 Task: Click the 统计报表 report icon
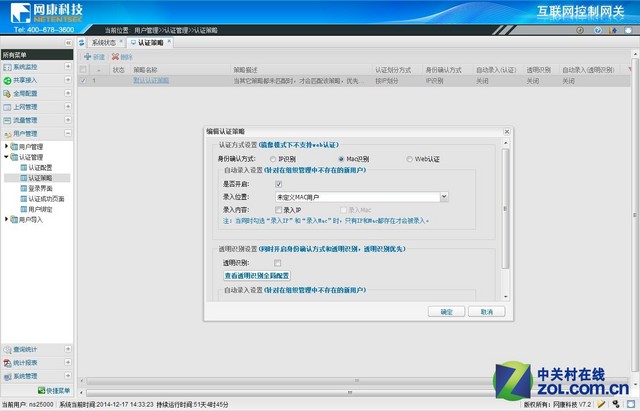7,363
